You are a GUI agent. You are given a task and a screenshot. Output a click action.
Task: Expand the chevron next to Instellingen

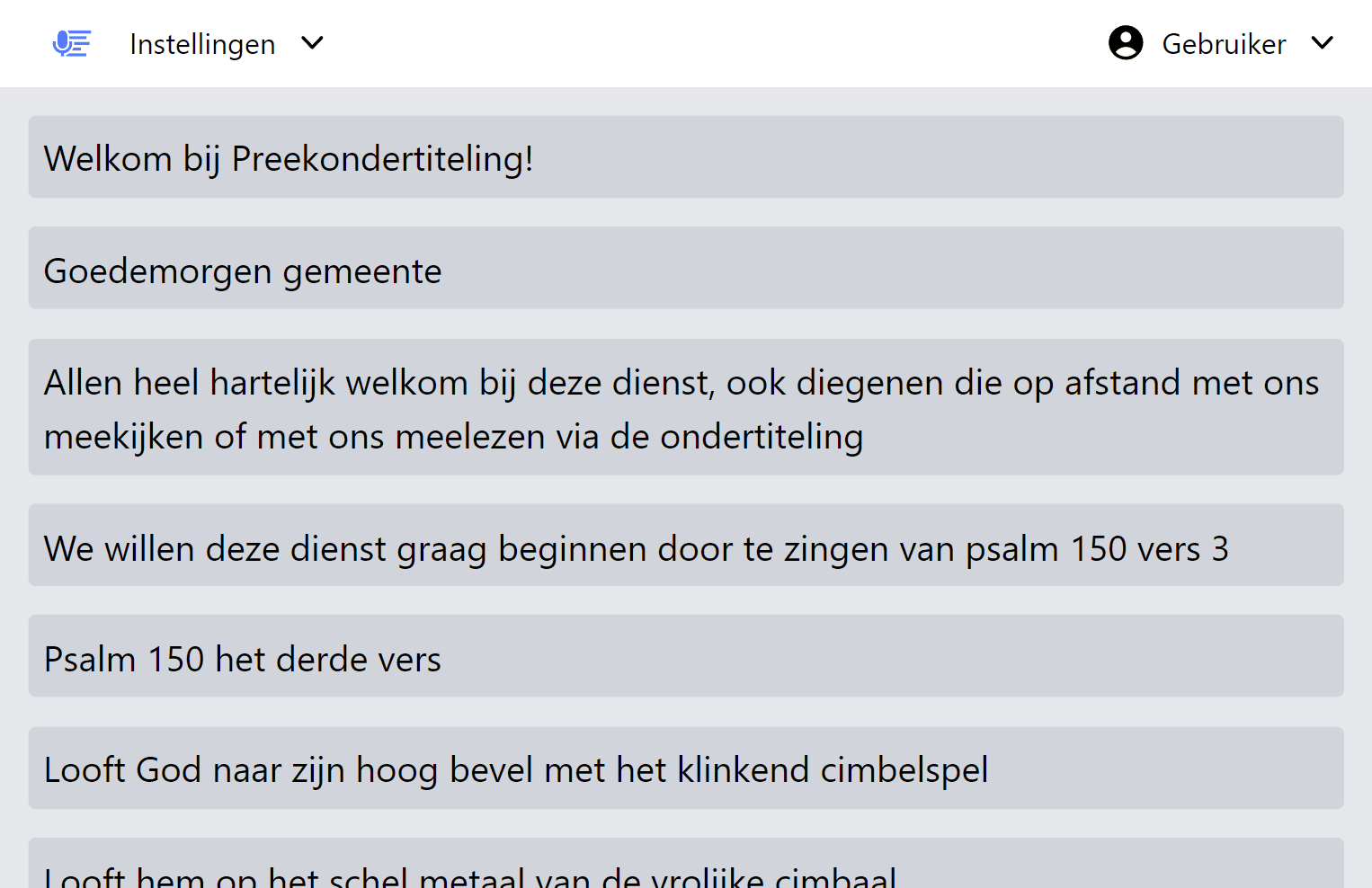[312, 43]
